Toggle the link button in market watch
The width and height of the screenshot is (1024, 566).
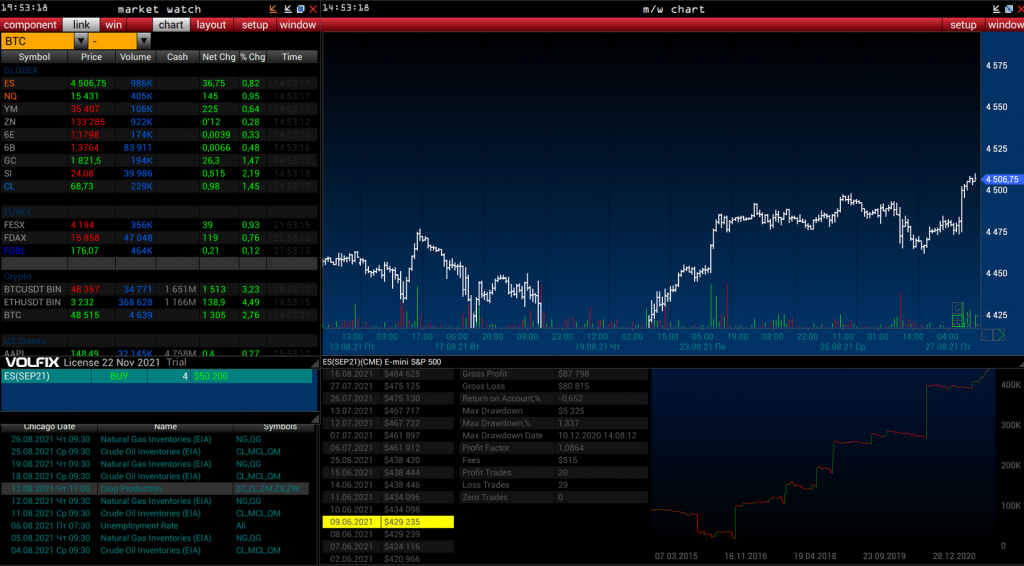click(81, 24)
